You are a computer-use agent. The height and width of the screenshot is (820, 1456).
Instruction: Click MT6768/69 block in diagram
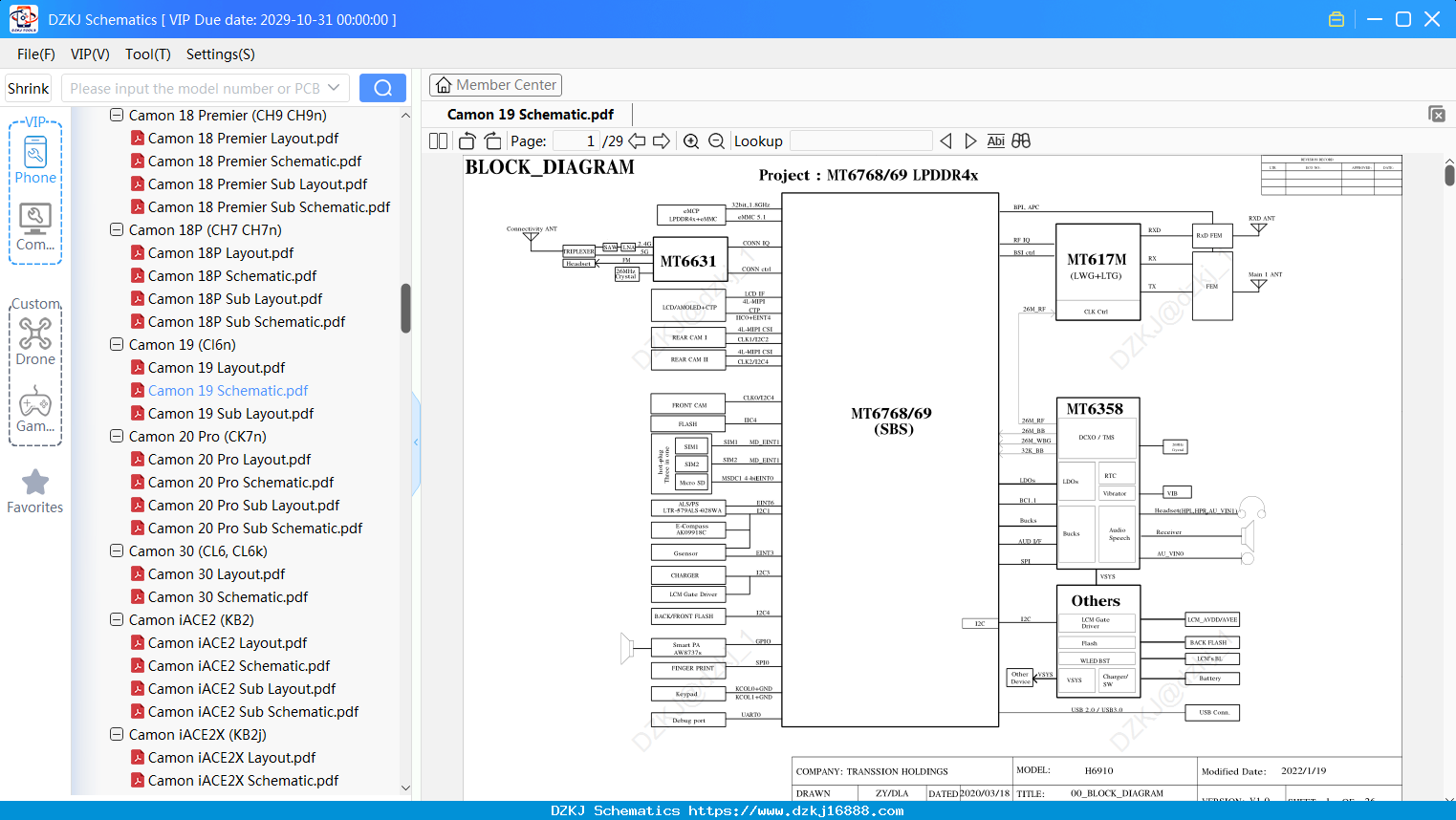pos(890,460)
